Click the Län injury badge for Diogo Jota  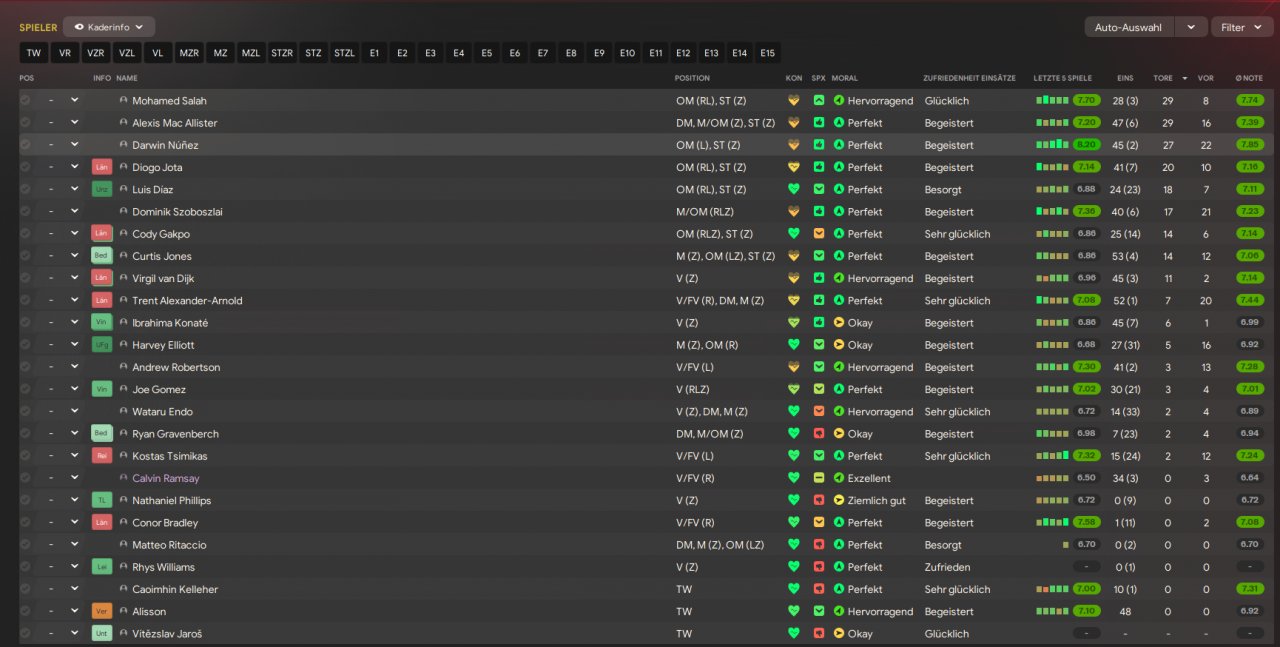tap(101, 167)
